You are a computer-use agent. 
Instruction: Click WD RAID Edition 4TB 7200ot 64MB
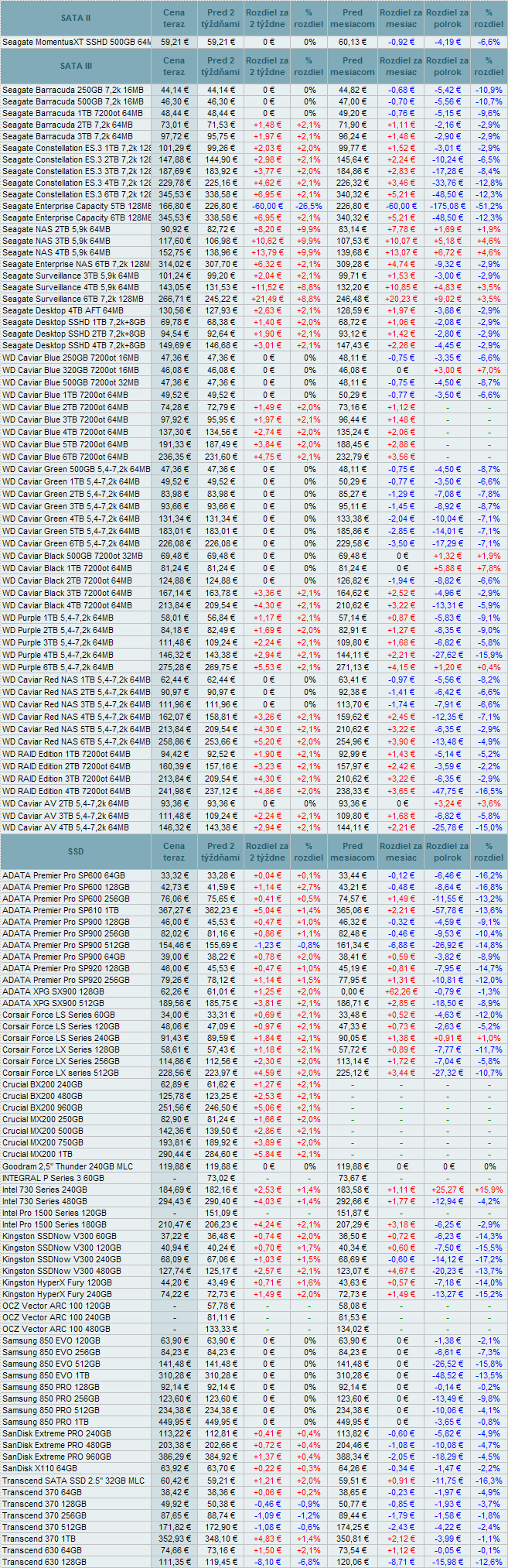tap(66, 791)
